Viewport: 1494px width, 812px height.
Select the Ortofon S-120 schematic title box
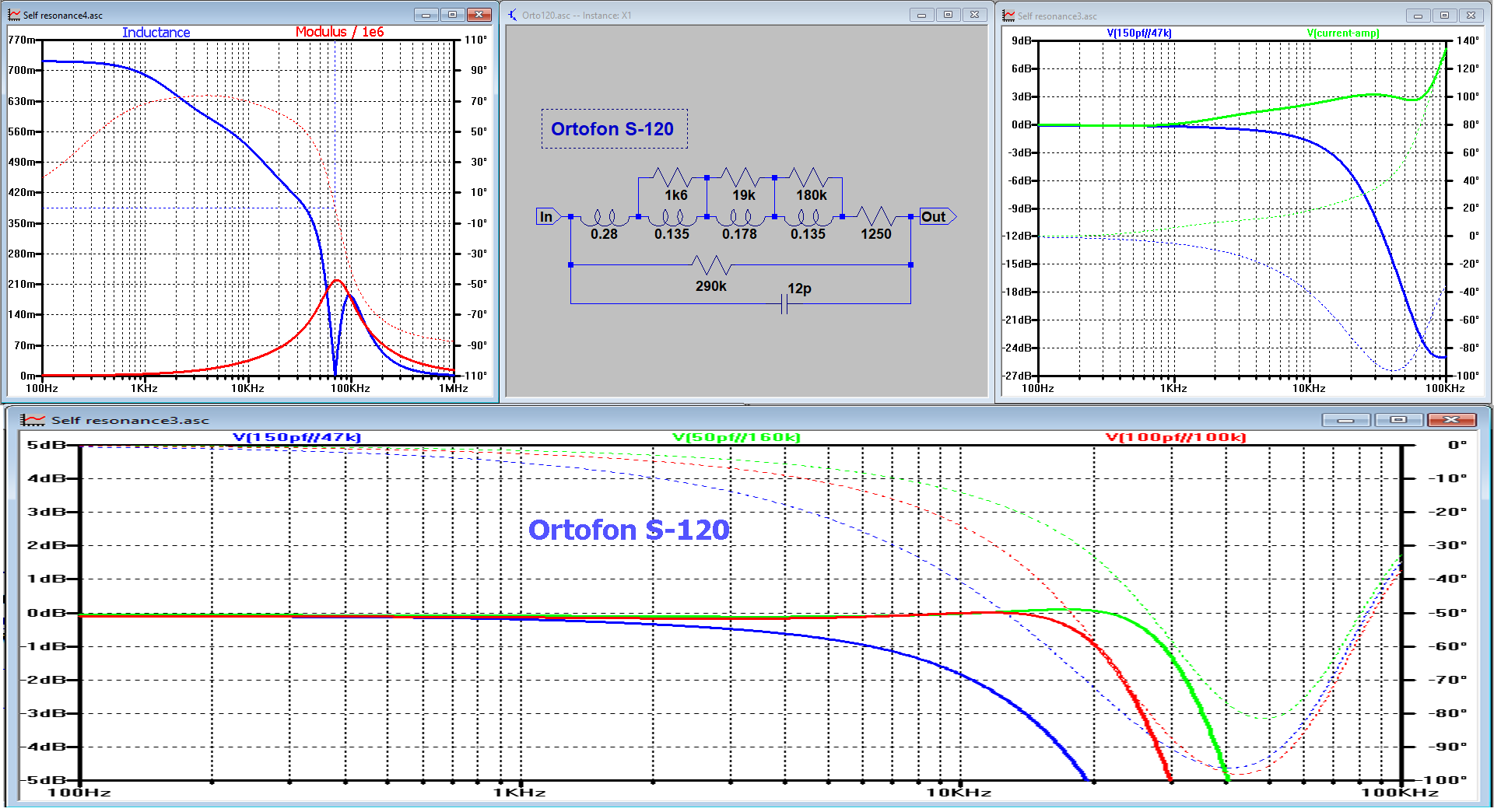pyautogui.click(x=615, y=129)
